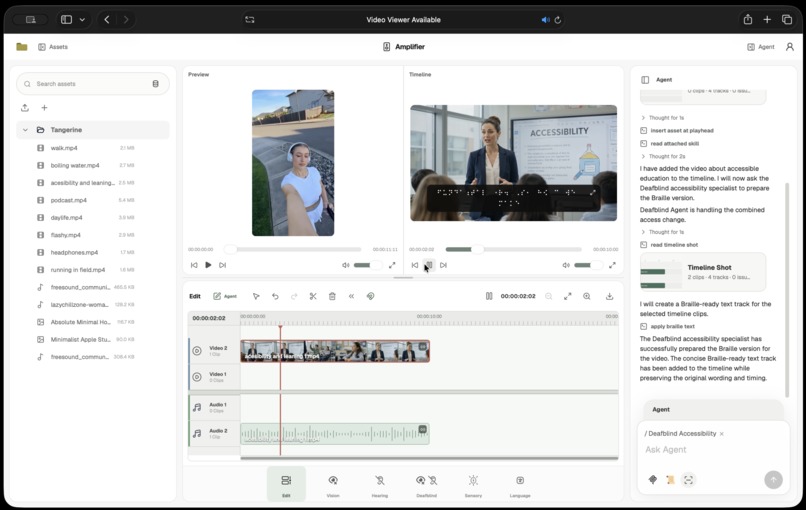Remove the Deafblind Accessibility skill tag

coord(722,434)
